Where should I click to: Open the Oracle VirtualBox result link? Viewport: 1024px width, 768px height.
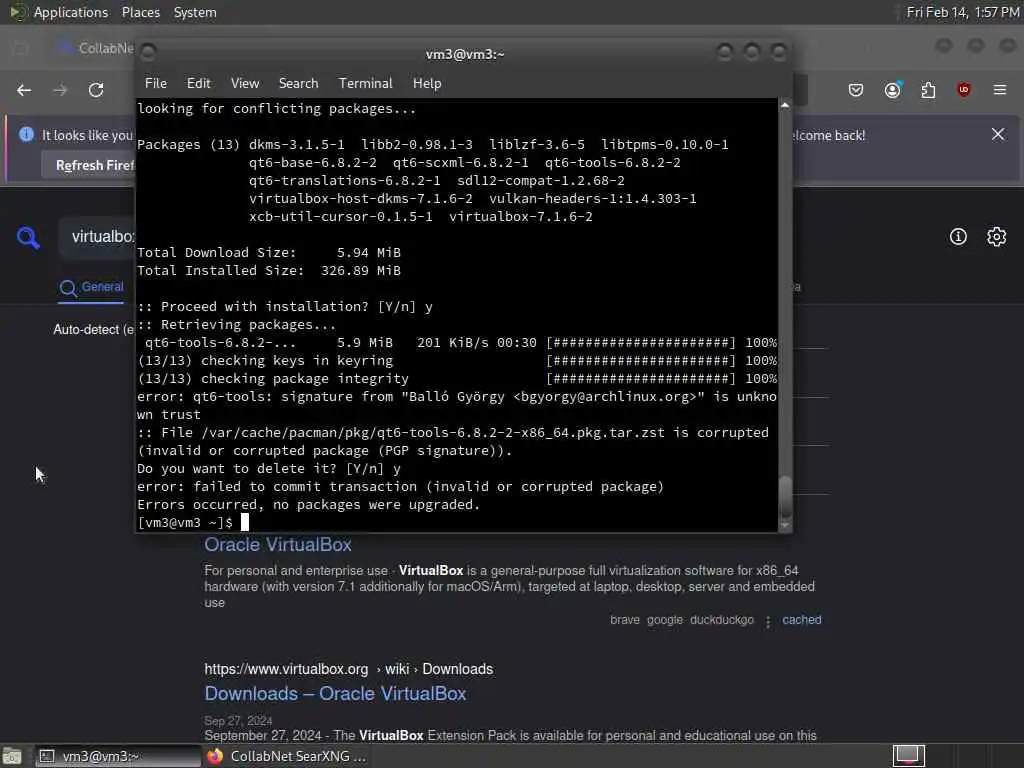click(278, 545)
